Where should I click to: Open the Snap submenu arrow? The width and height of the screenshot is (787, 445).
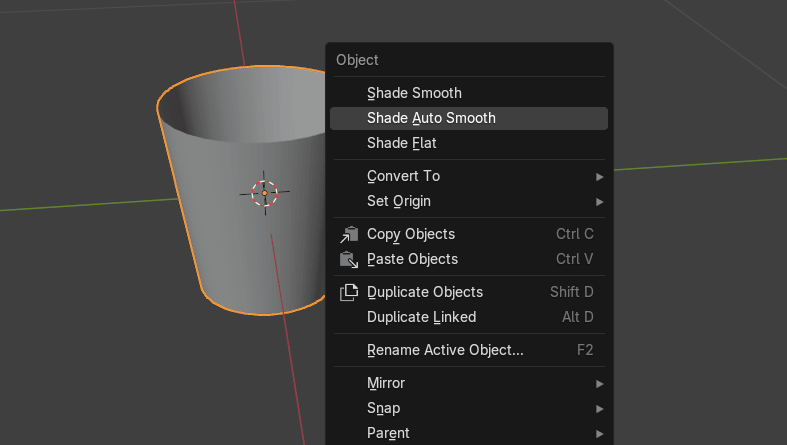600,408
